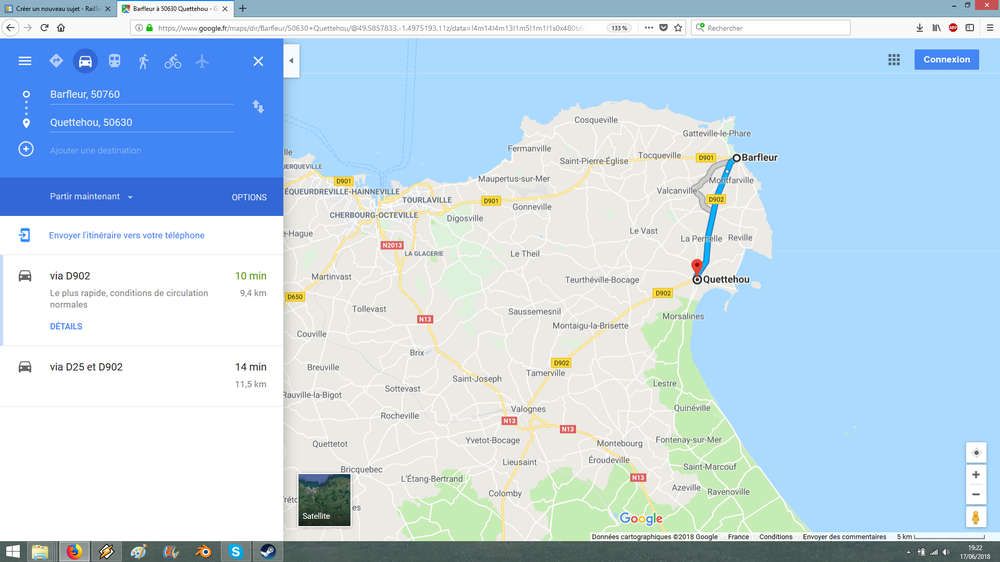Open Steam from the taskbar
This screenshot has height=562, width=1000.
tap(268, 551)
